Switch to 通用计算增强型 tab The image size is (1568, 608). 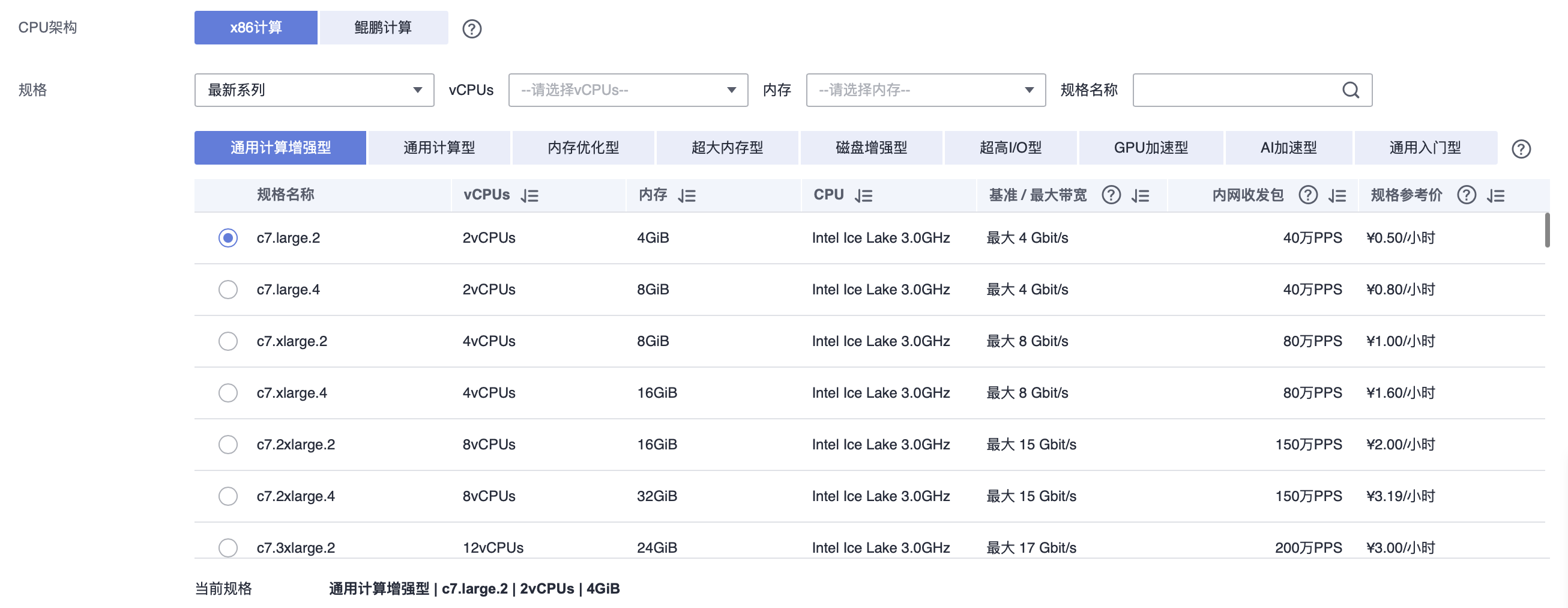point(280,148)
